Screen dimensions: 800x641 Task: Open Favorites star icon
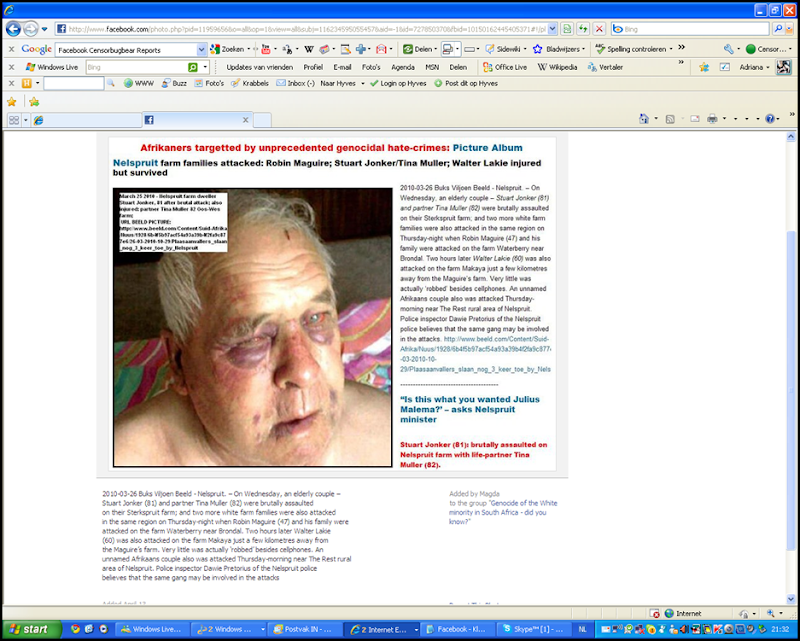pyautogui.click(x=12, y=101)
